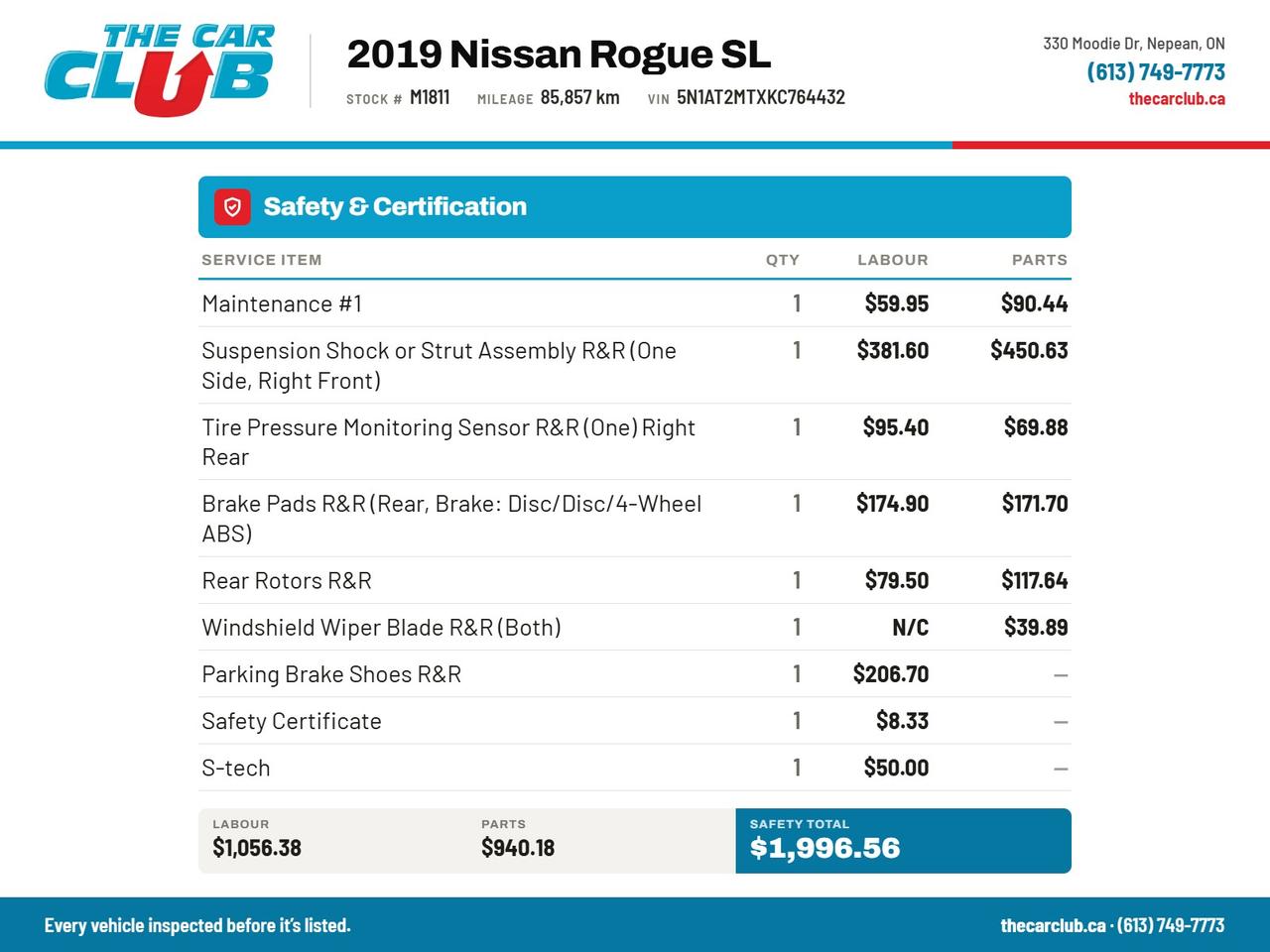Click the LABOUR column header
The image size is (1270, 952).
point(893,260)
